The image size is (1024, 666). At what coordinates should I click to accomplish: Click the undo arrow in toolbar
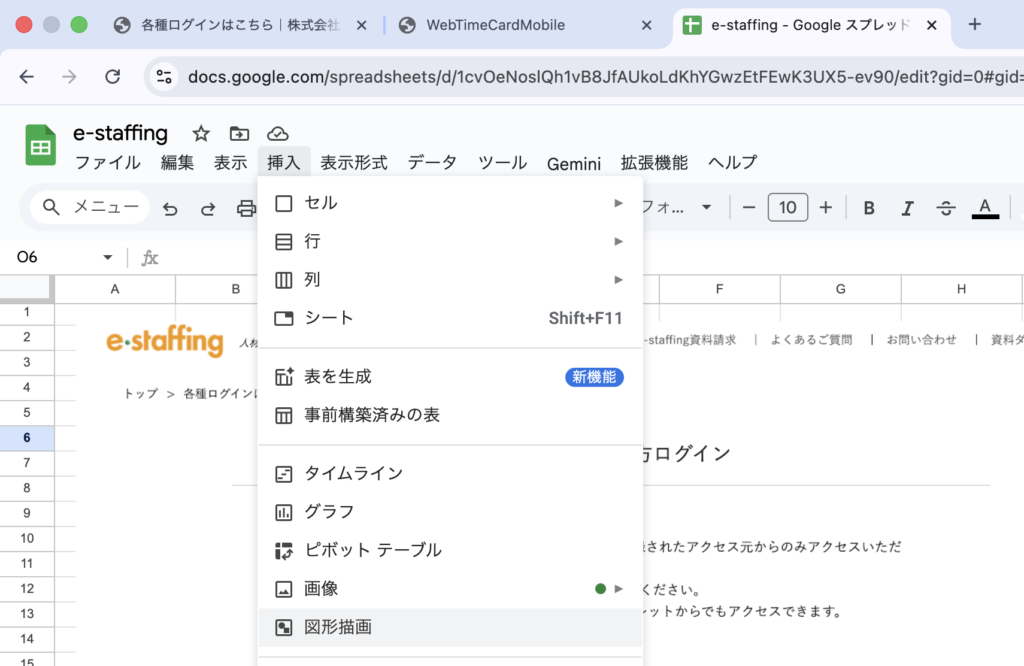click(x=171, y=208)
